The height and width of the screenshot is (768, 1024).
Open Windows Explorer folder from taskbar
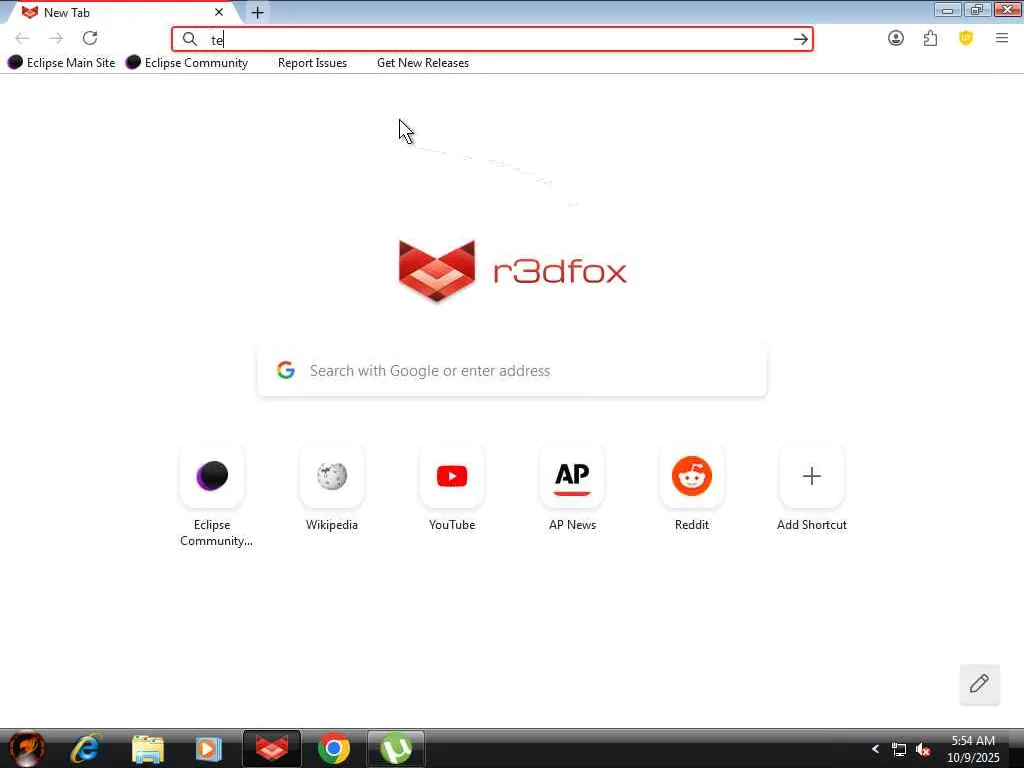[148, 749]
